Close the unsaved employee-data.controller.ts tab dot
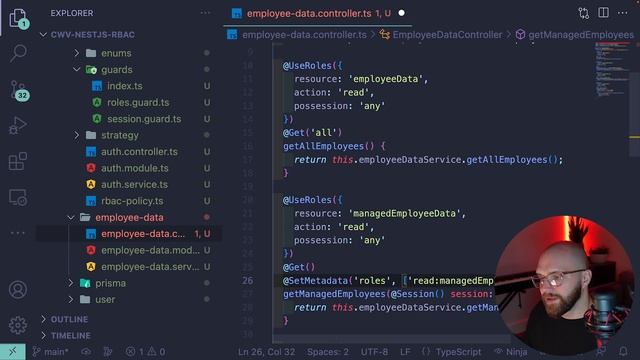This screenshot has height=360, width=640. (402, 13)
